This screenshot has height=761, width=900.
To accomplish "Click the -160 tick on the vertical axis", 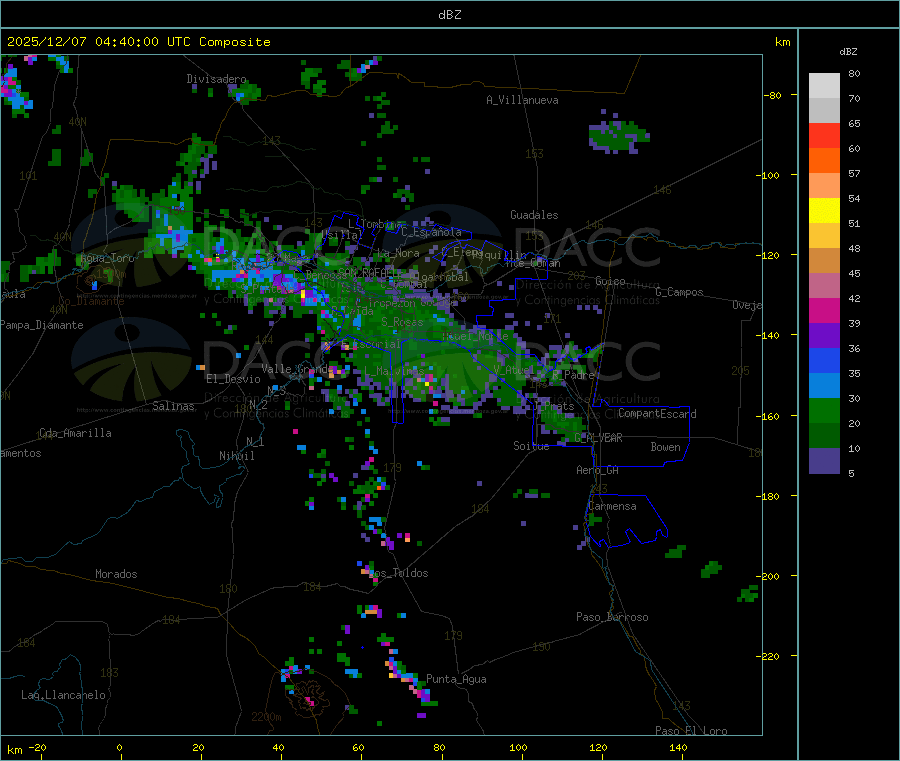I will point(769,416).
